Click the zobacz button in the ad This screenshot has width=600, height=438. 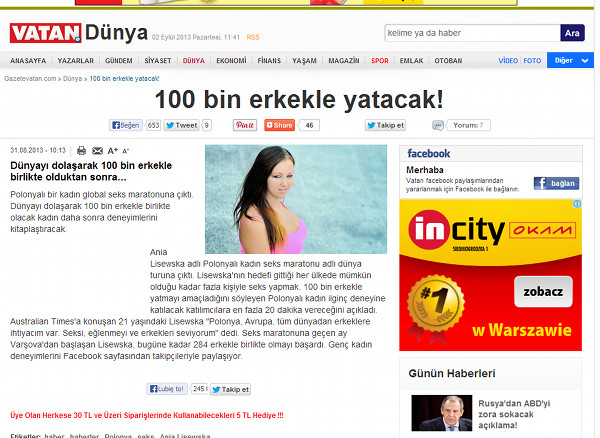[x=543, y=291]
